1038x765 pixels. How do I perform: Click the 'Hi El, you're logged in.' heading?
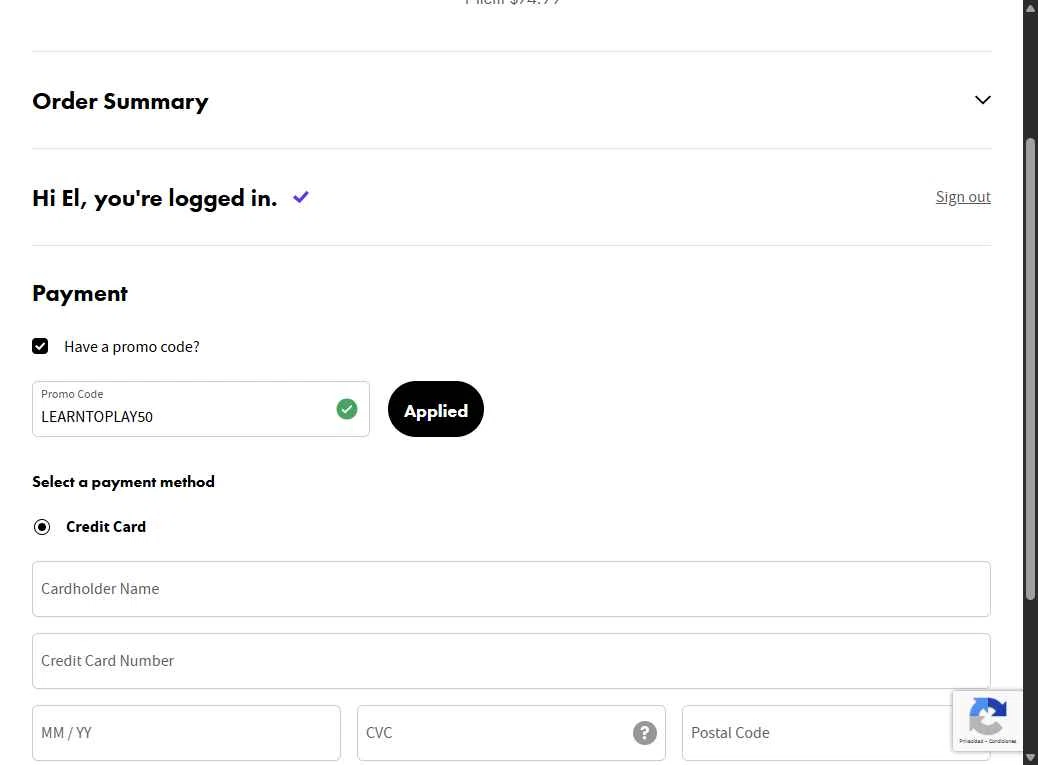click(154, 198)
